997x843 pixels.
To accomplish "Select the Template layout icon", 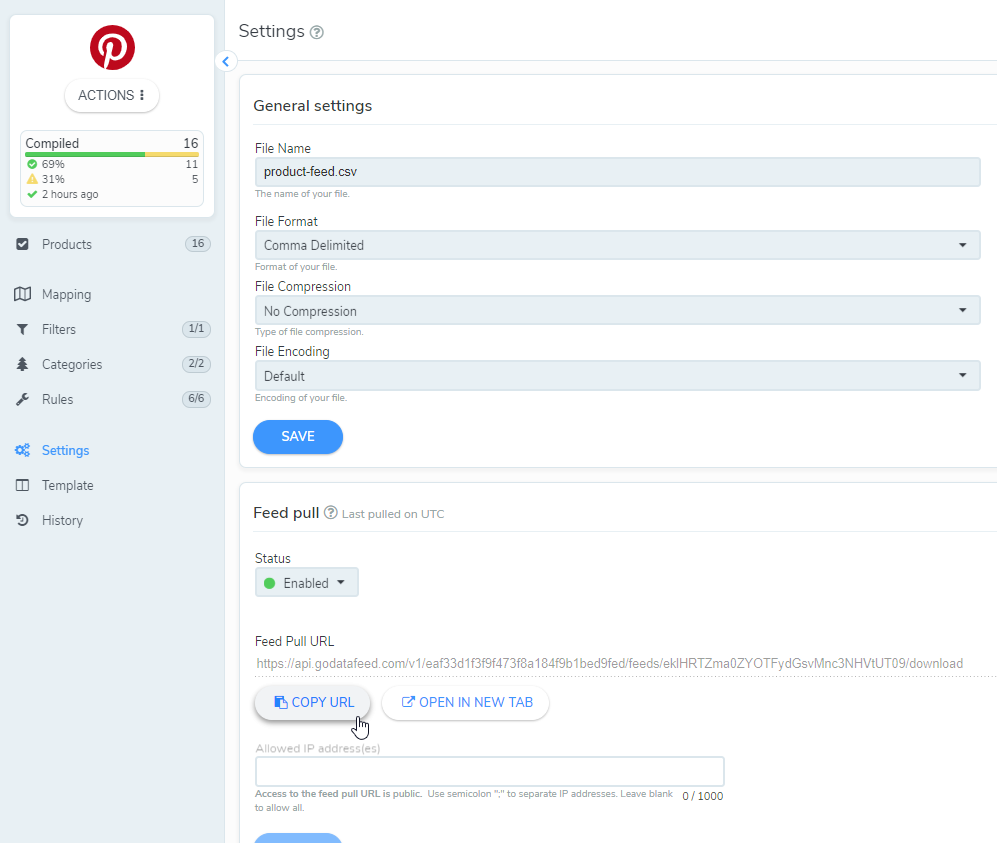I will [24, 485].
